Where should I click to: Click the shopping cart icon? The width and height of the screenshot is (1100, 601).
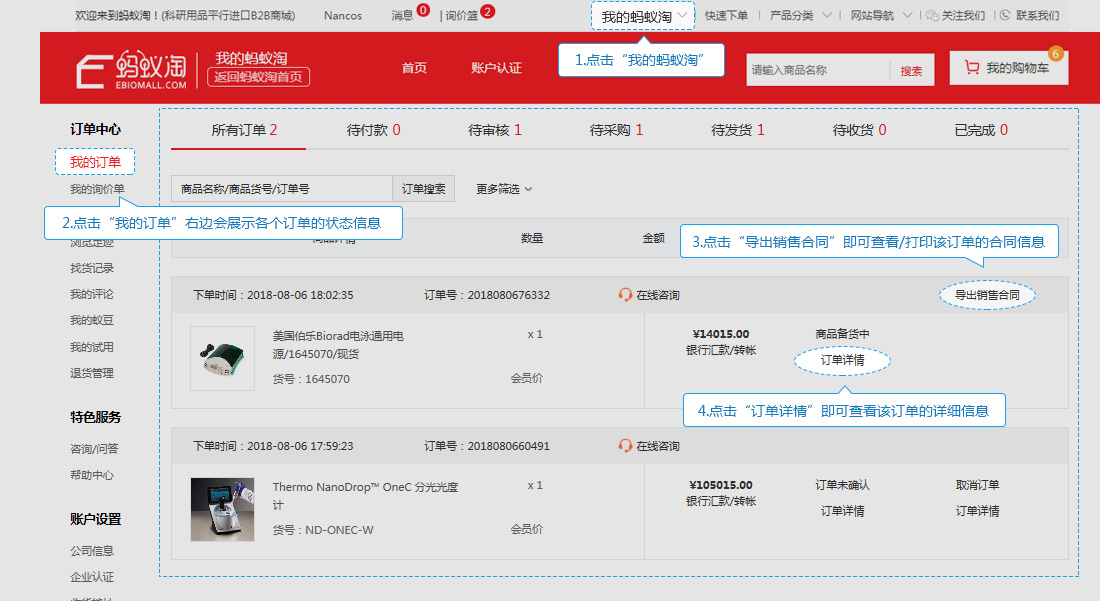tap(972, 67)
